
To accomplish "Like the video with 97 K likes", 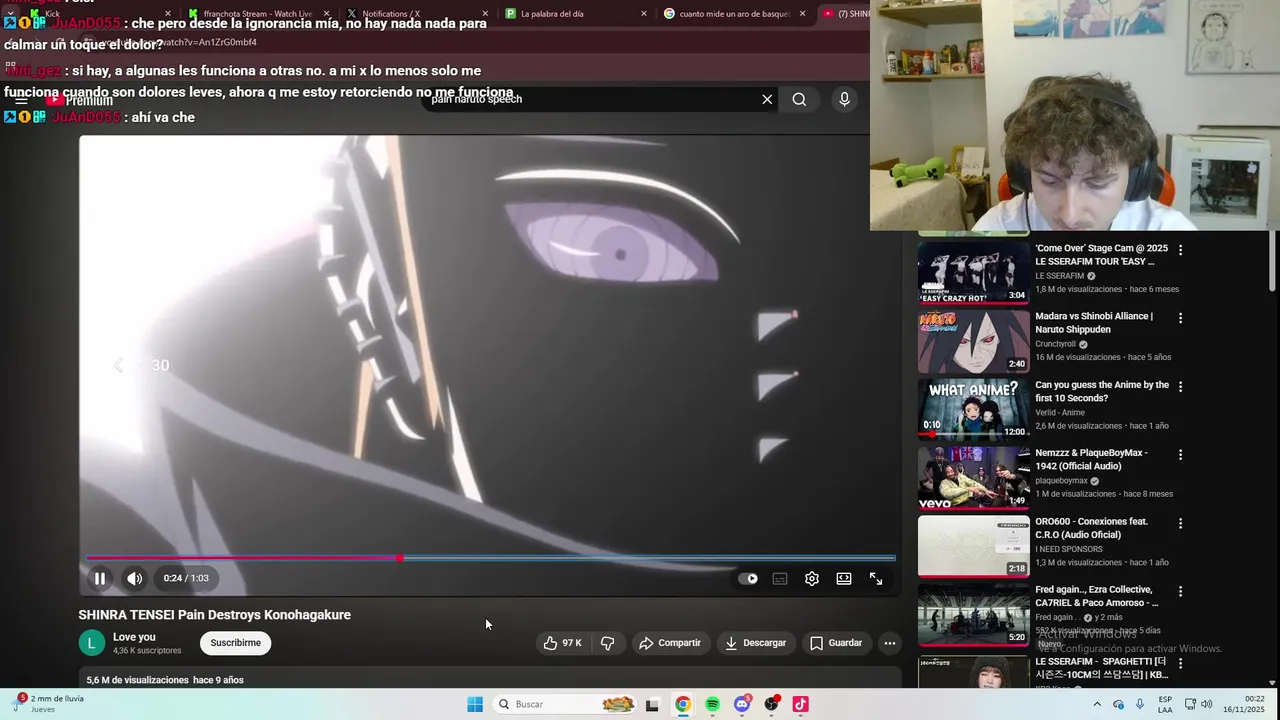I will (562, 643).
